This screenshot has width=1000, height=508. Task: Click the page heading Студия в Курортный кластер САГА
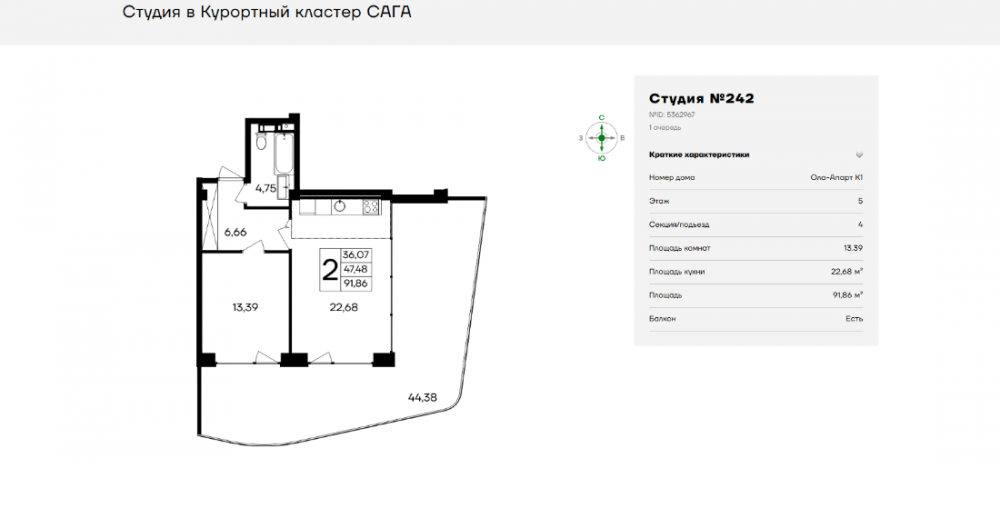coord(267,13)
